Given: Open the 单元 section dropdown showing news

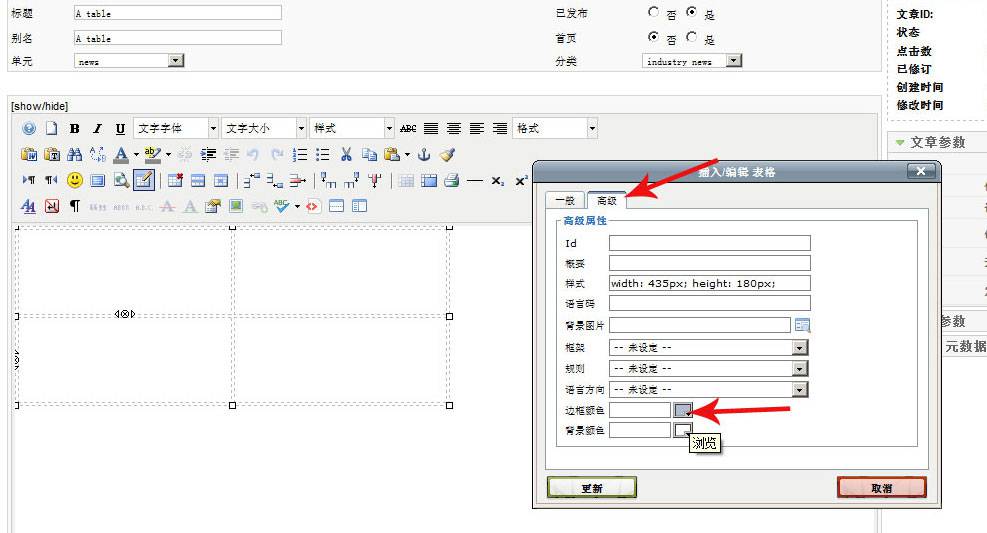Looking at the screenshot, I should tap(129, 61).
